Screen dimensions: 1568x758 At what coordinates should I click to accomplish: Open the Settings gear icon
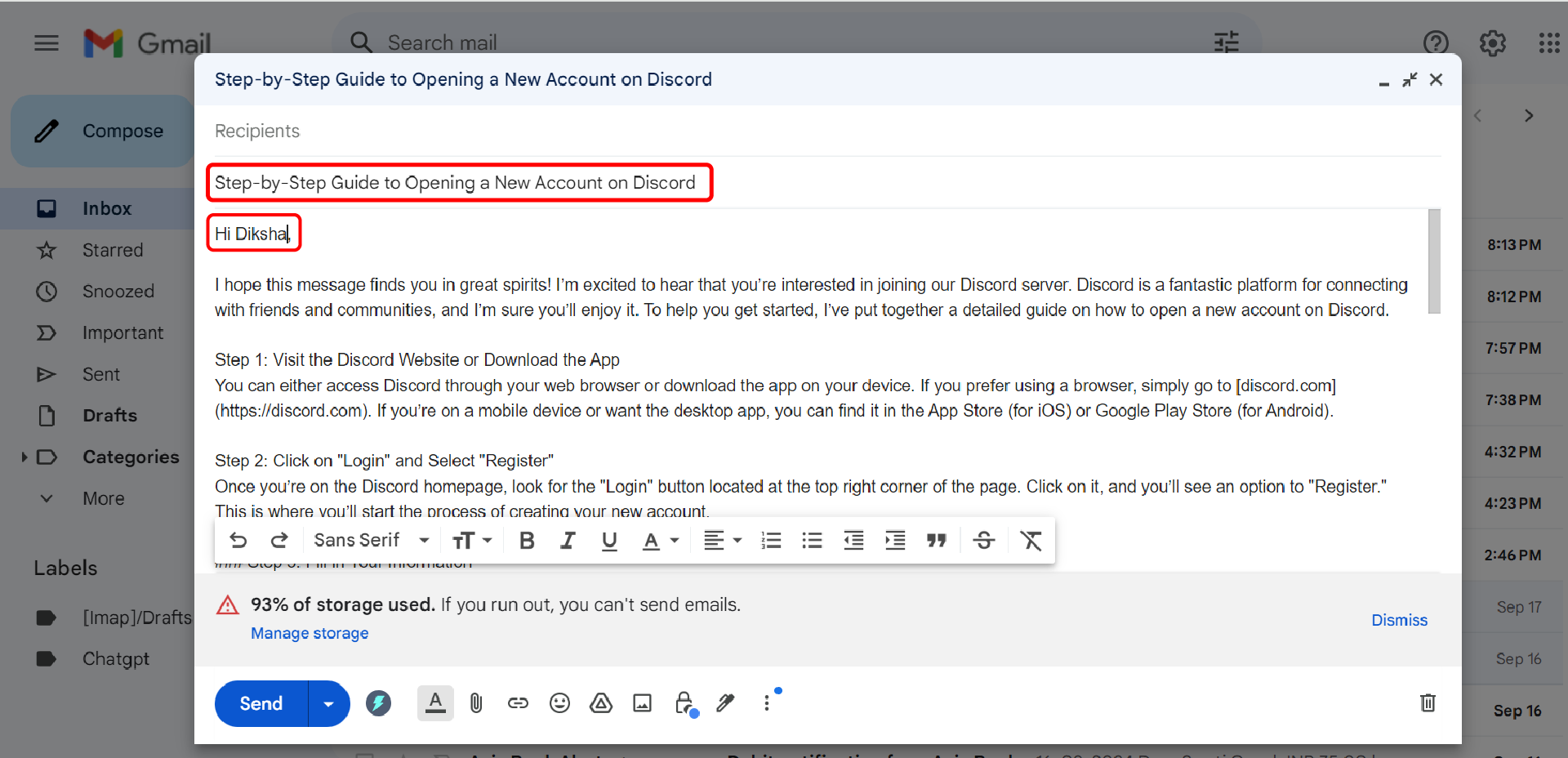click(x=1492, y=42)
